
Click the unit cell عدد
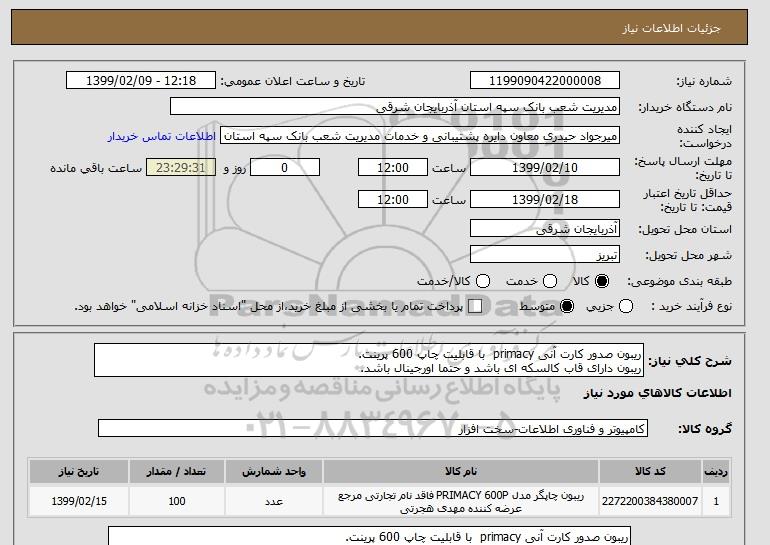(274, 501)
